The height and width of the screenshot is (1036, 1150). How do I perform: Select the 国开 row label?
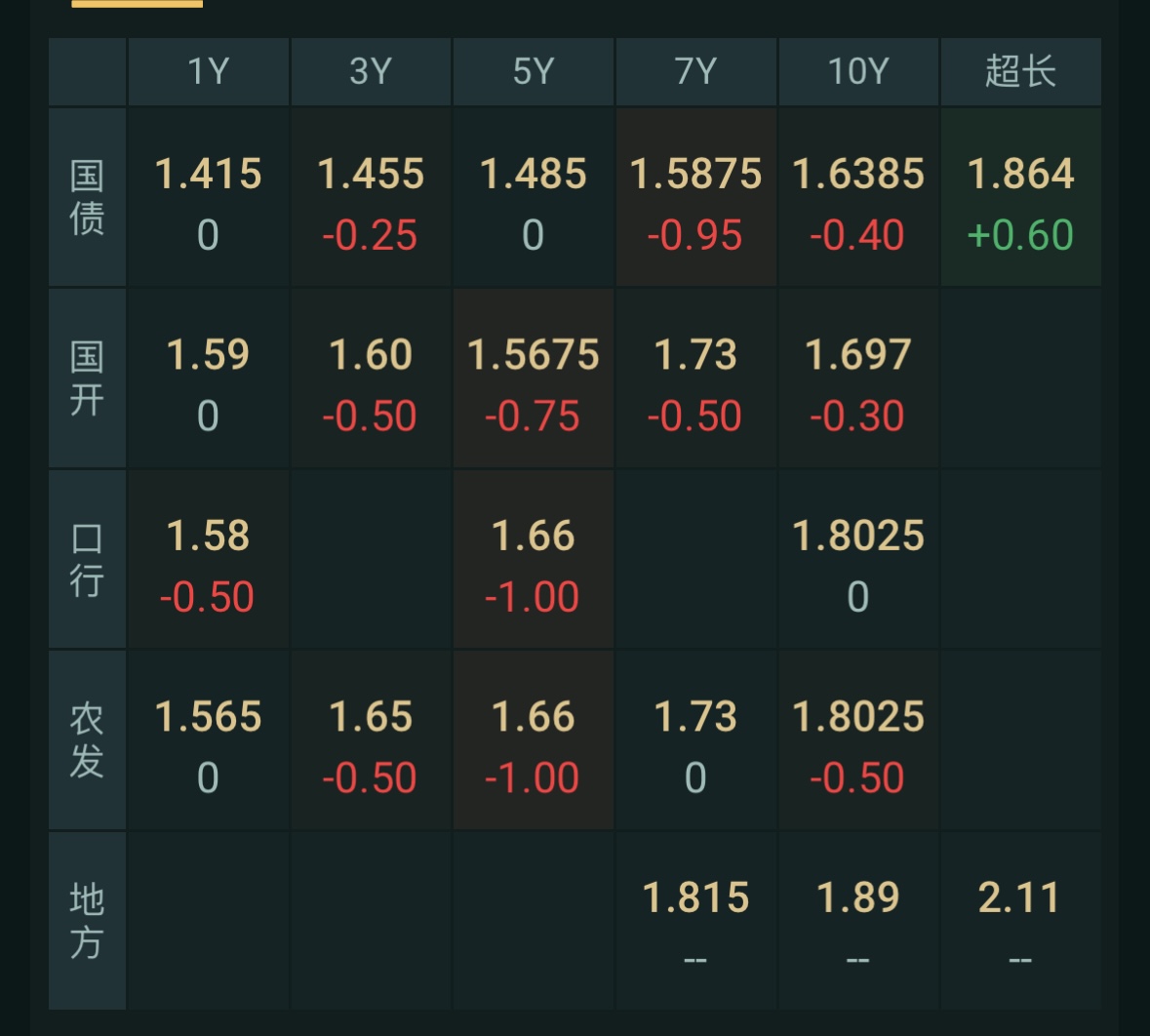87,379
